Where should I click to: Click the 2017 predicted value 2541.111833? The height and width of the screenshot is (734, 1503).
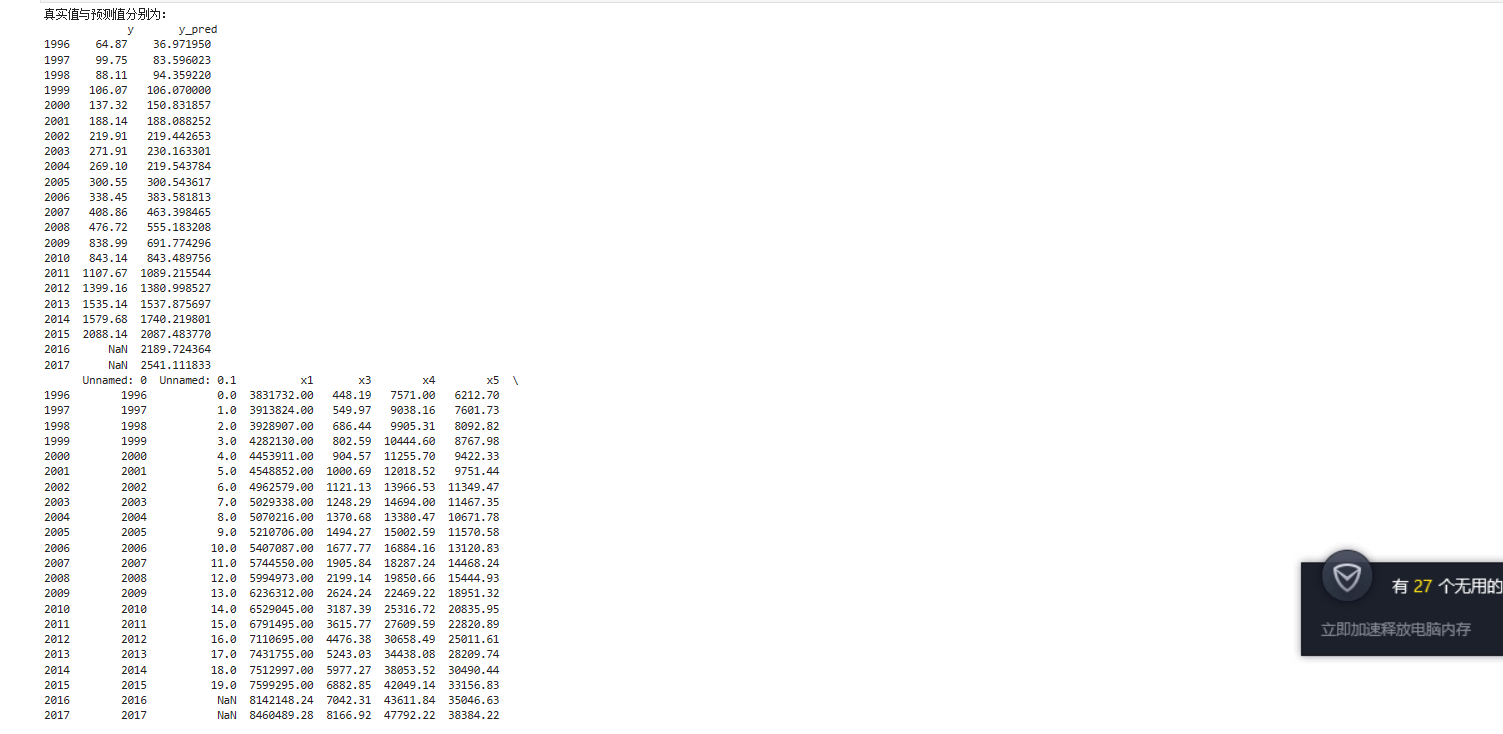pos(176,365)
